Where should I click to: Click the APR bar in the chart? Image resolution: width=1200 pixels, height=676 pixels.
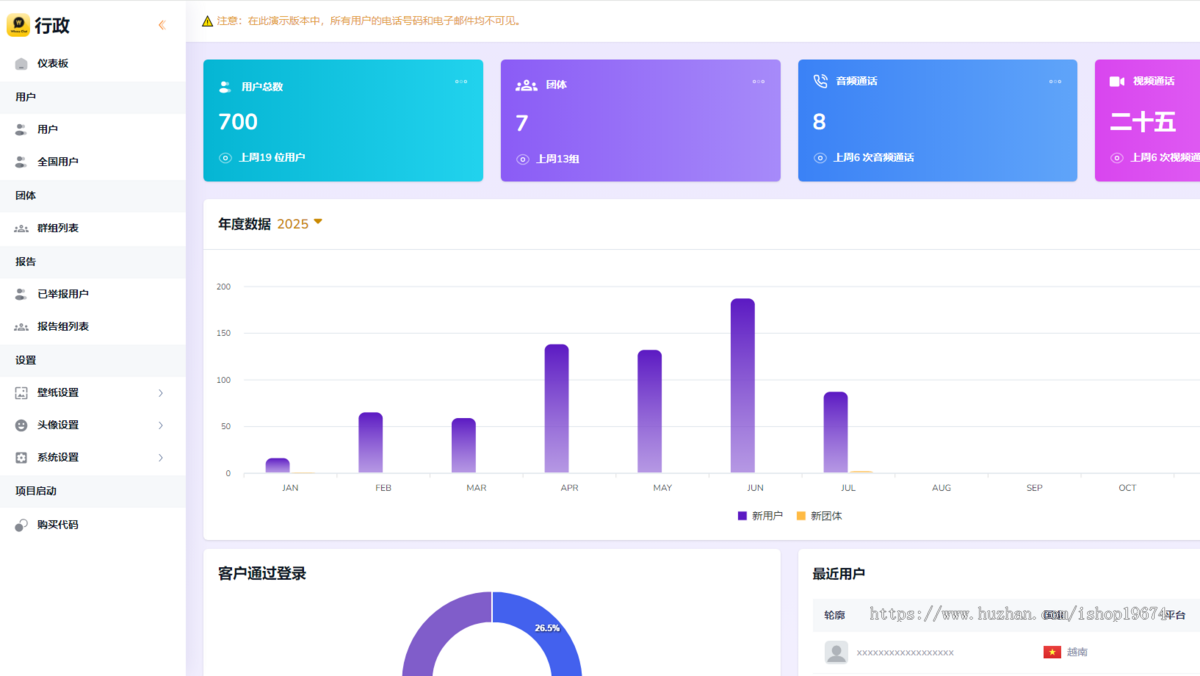pos(557,409)
